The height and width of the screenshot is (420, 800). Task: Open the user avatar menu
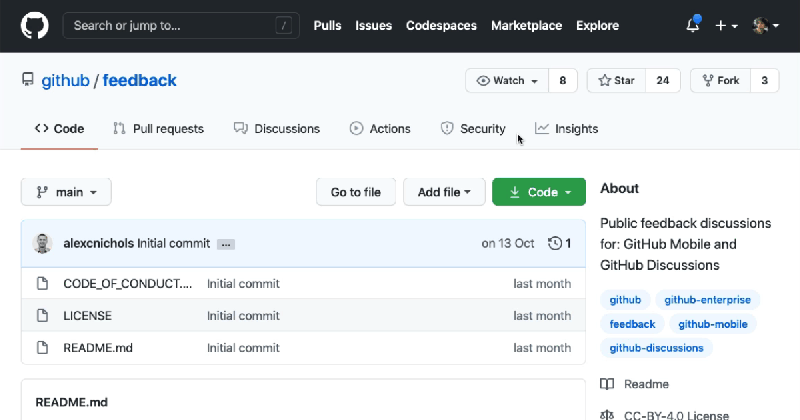tap(765, 26)
